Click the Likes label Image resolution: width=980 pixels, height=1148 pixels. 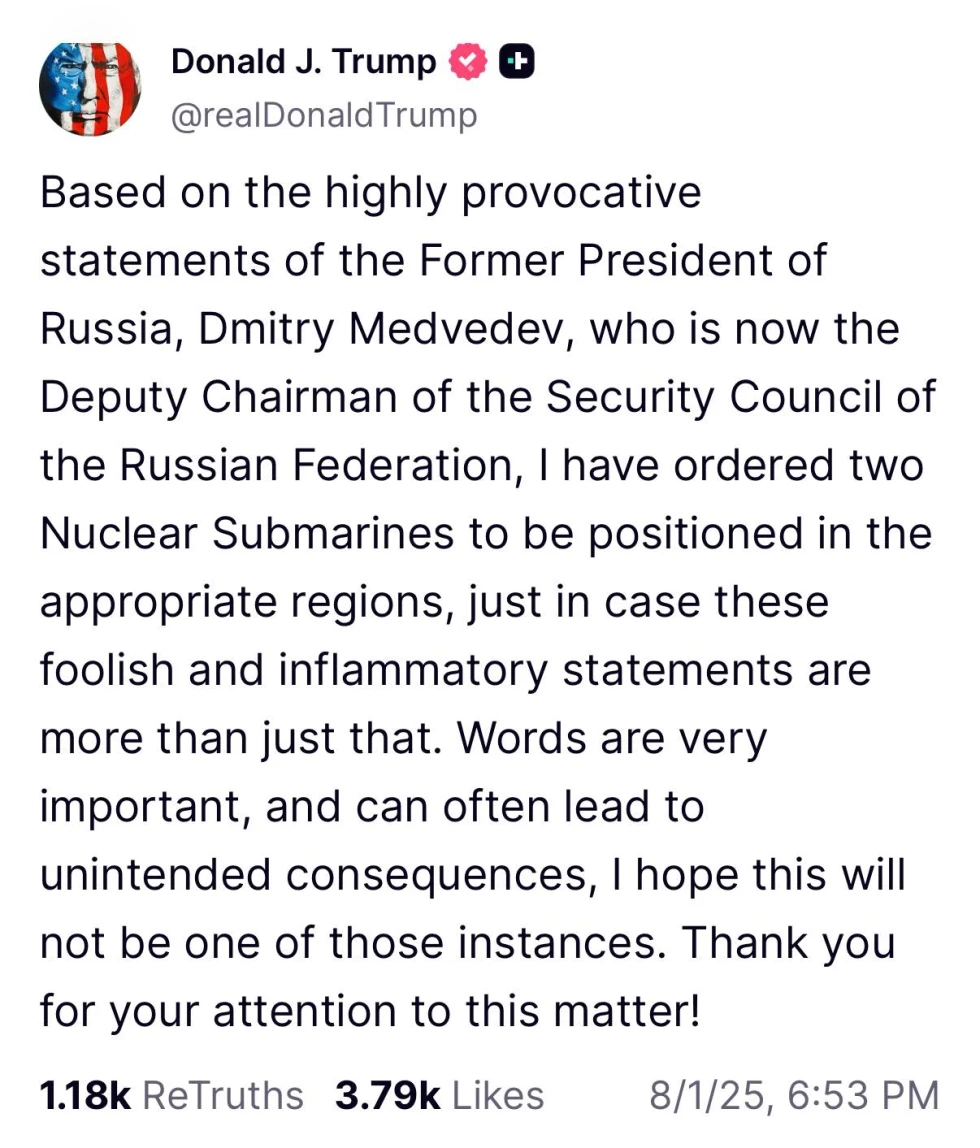coord(498,1096)
